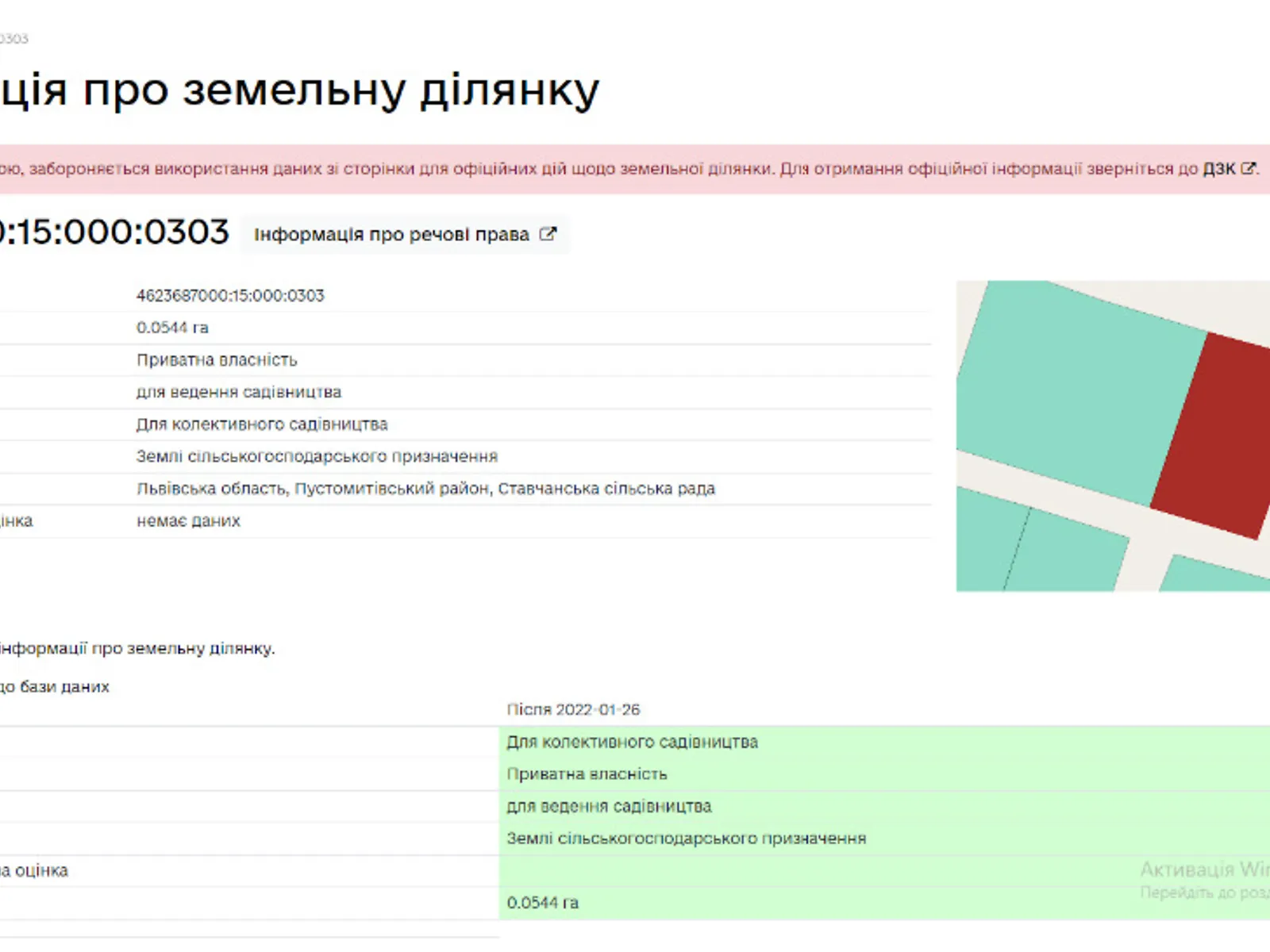1270x952 pixels.
Task: Click the 'немає даних' value
Action: point(188,521)
